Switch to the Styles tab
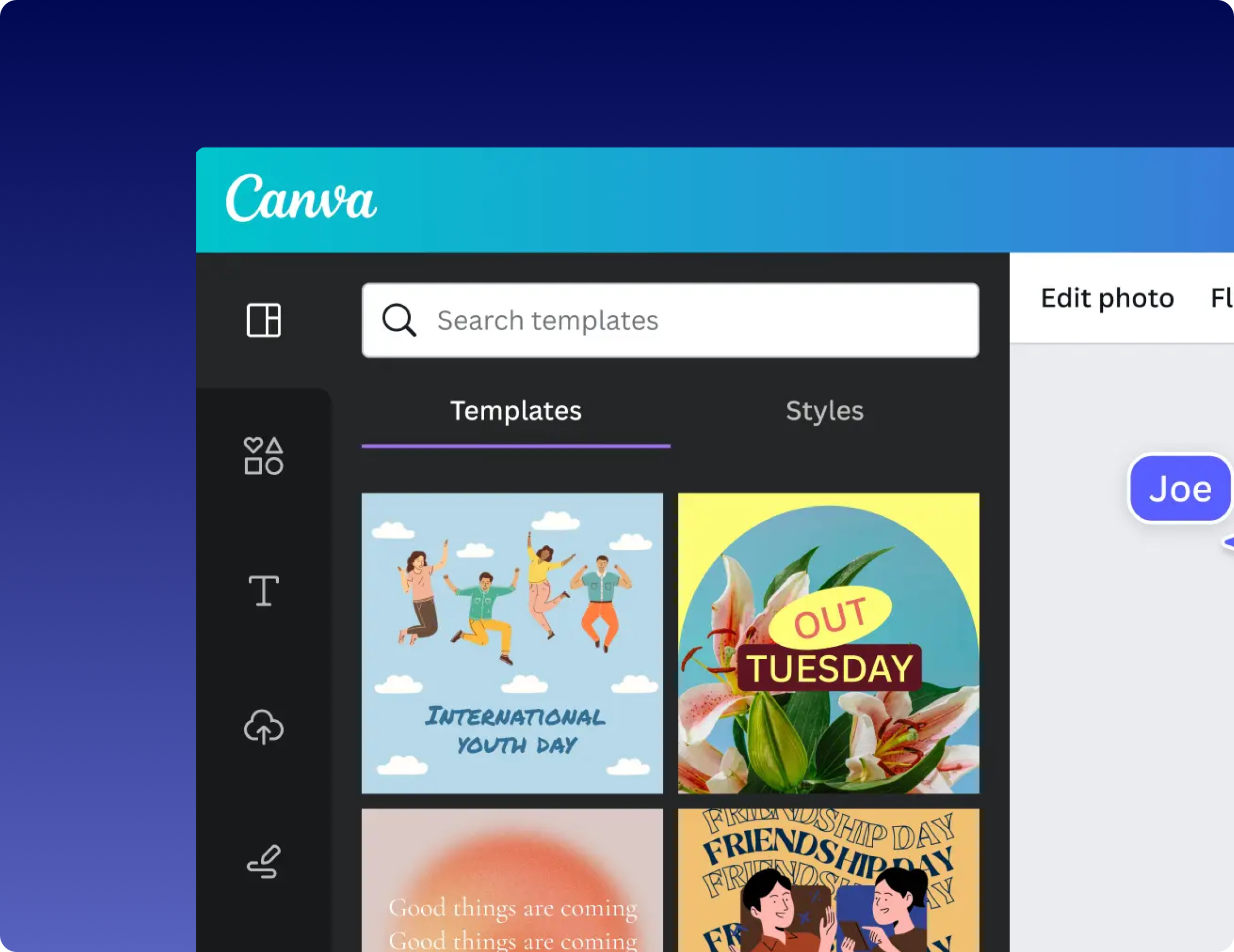Image resolution: width=1234 pixels, height=952 pixels. pos(825,410)
